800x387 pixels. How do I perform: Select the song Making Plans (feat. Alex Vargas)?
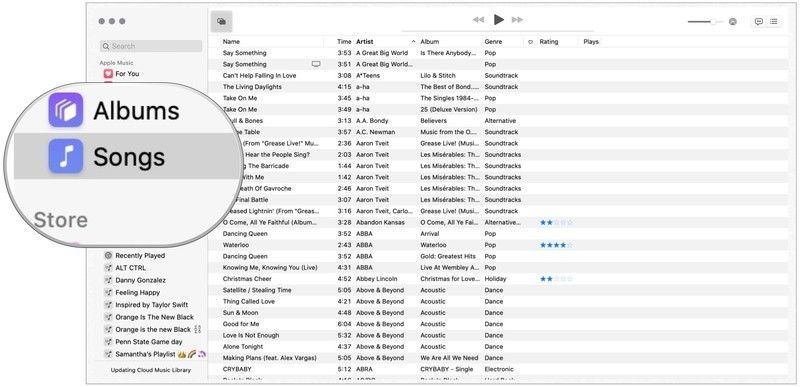269,358
